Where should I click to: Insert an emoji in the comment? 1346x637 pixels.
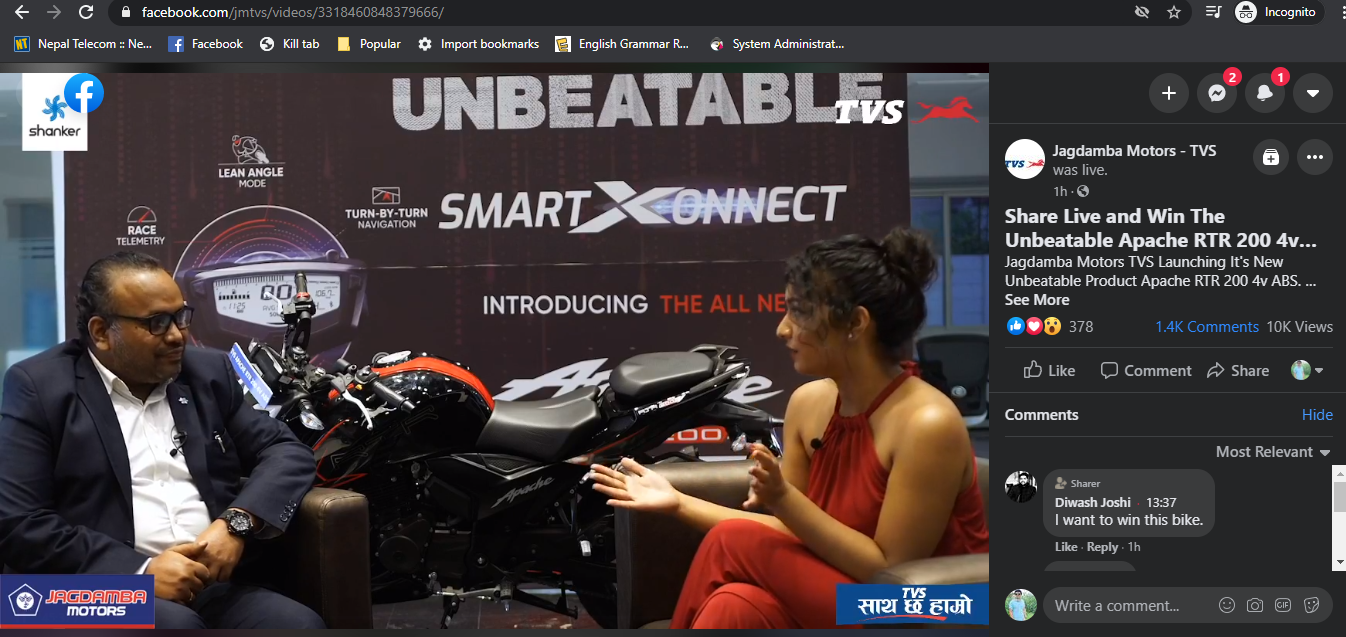point(1226,605)
